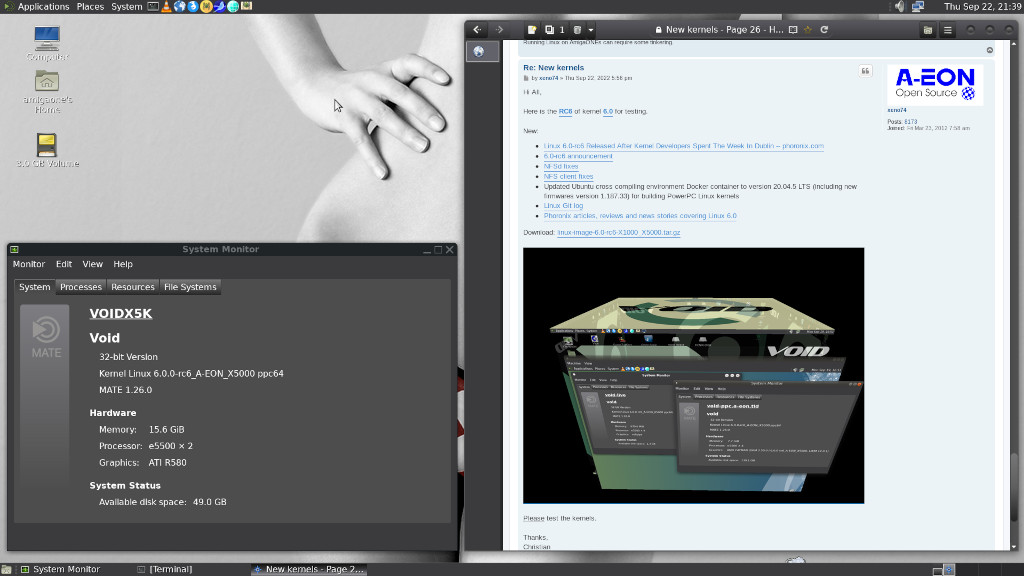The height and width of the screenshot is (576, 1024).
Task: Open the NFSd fixes link
Action: pyautogui.click(x=561, y=167)
